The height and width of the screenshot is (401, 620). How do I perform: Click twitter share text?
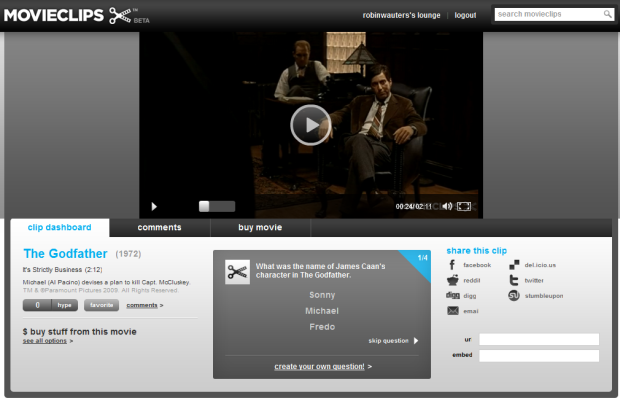tap(534, 280)
